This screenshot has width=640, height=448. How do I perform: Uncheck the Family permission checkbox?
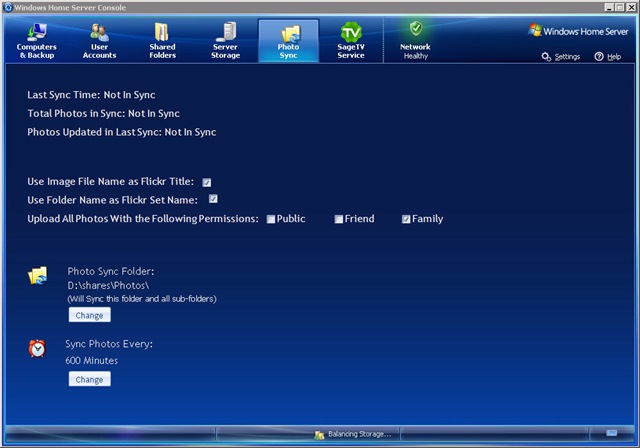click(406, 220)
